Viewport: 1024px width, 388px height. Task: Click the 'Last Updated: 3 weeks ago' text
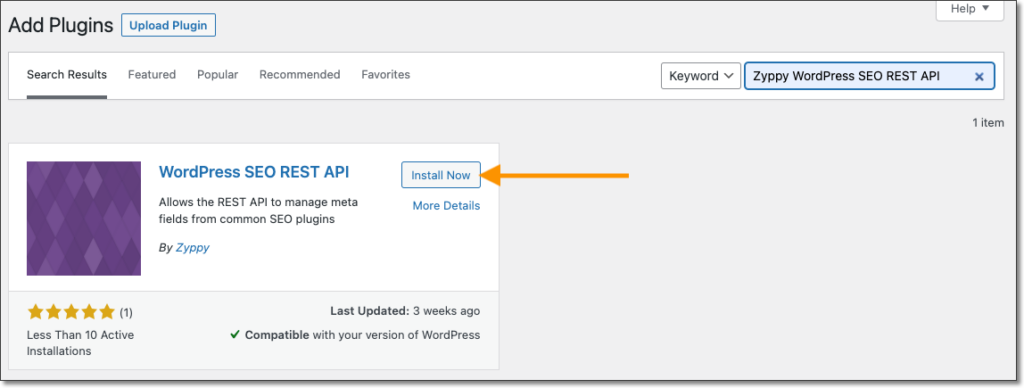tap(405, 311)
